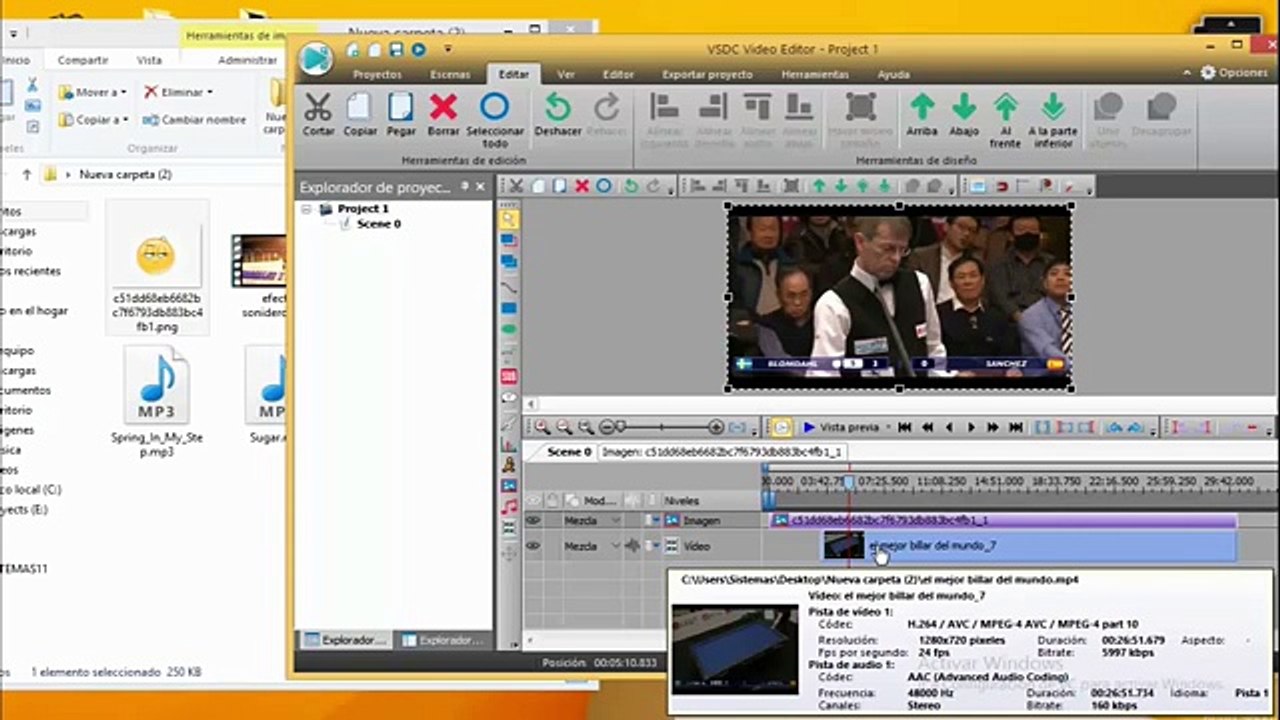Image resolution: width=1280 pixels, height=720 pixels.
Task: Click the Cortar scissors icon in ribbon
Action: click(318, 108)
